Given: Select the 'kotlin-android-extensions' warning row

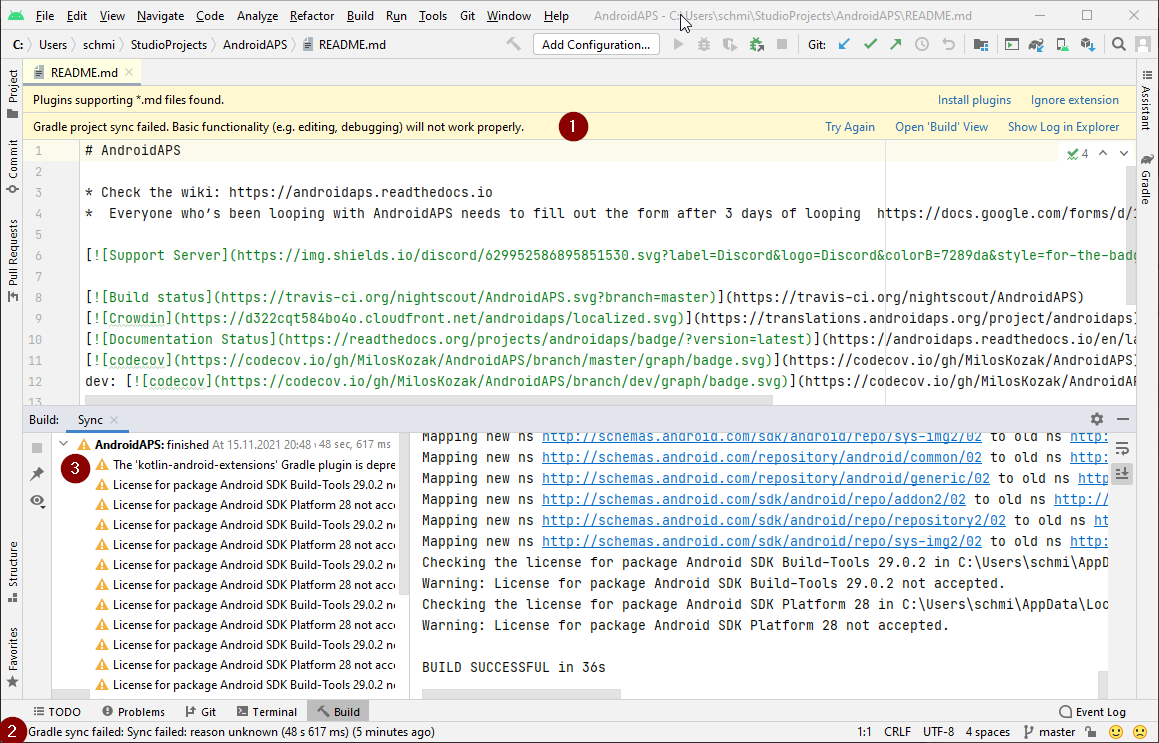Looking at the screenshot, I should tap(245, 465).
